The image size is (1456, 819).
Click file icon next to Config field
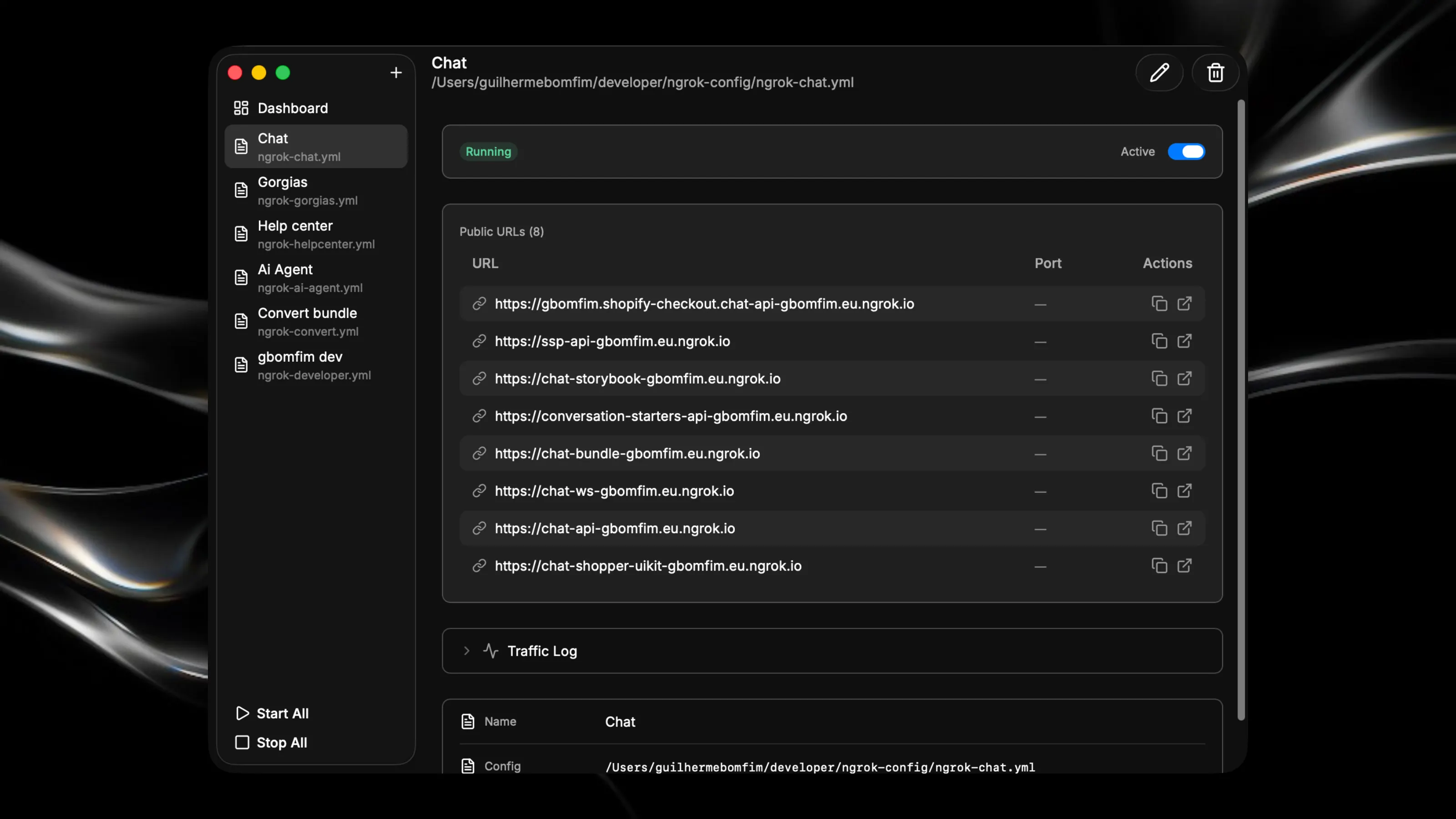[468, 766]
